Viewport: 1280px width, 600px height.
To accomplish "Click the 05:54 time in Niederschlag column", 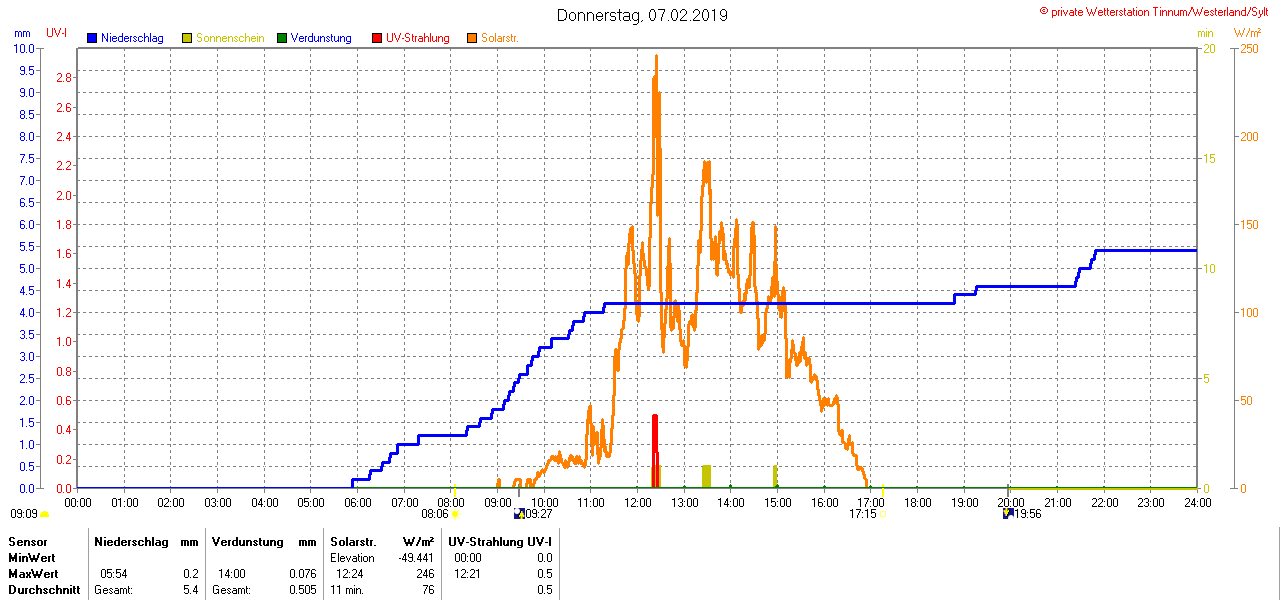I will pos(113,574).
